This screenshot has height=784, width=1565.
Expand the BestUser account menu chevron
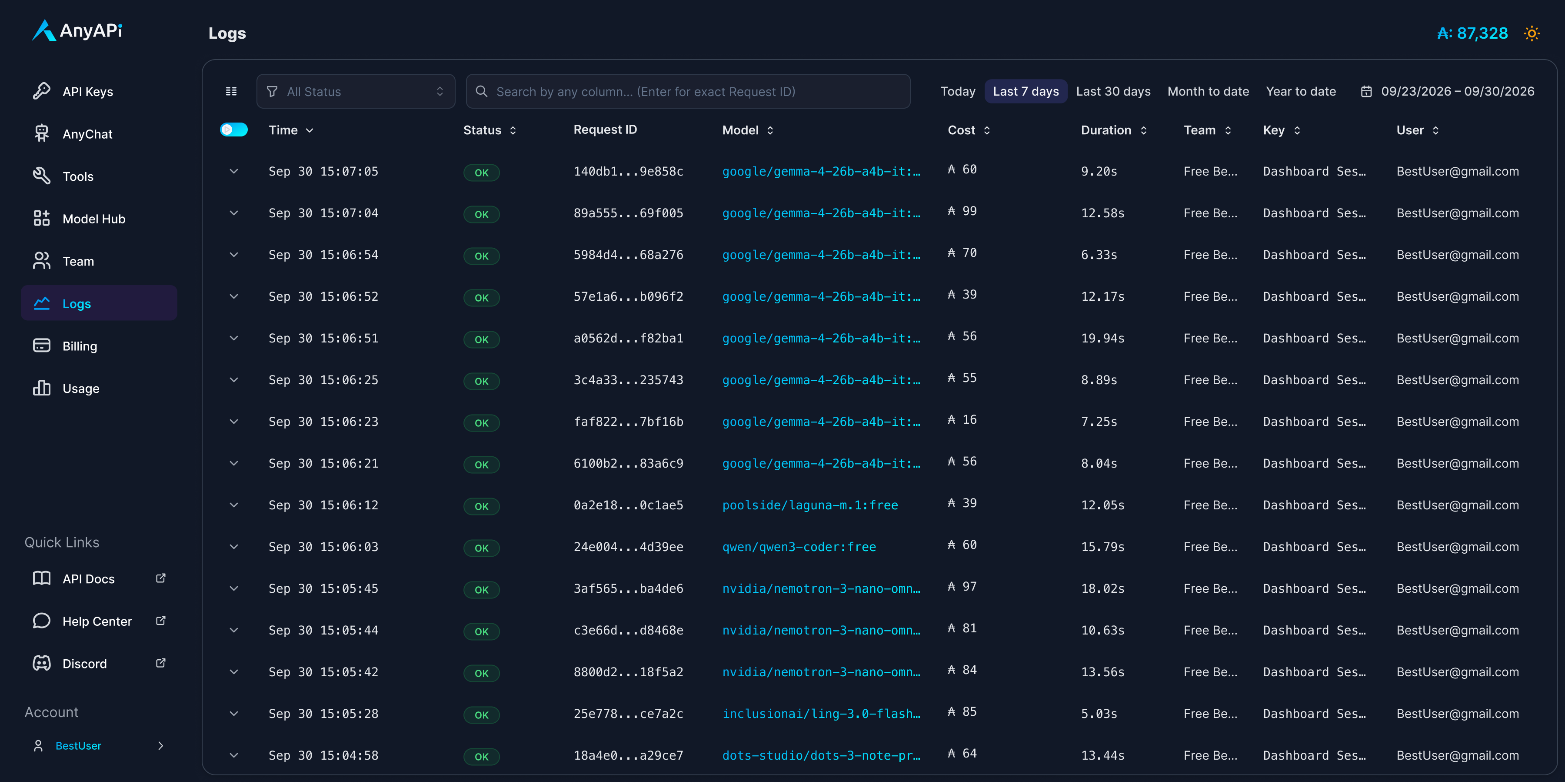[x=160, y=746]
